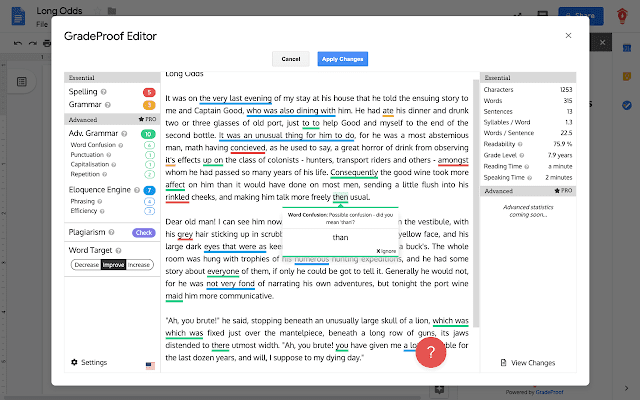This screenshot has width=640, height=400.
Task: Click info icon next to Adv. Grammar
Action: click(124, 133)
